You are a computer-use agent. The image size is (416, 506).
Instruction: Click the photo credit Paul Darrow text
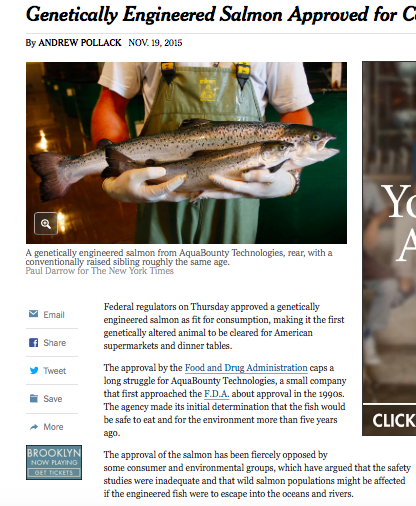click(100, 271)
